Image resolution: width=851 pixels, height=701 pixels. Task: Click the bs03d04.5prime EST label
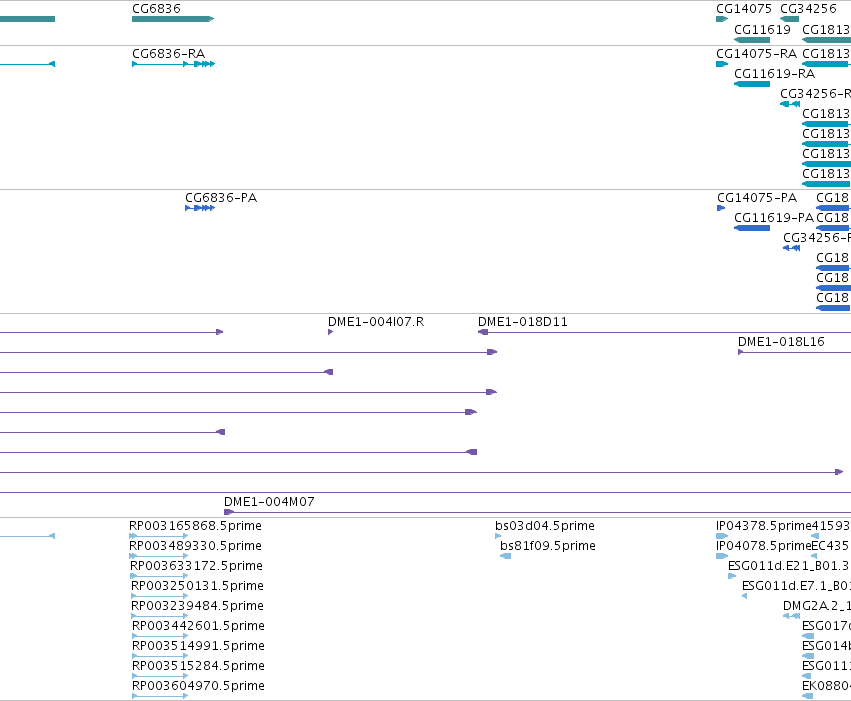[545, 526]
